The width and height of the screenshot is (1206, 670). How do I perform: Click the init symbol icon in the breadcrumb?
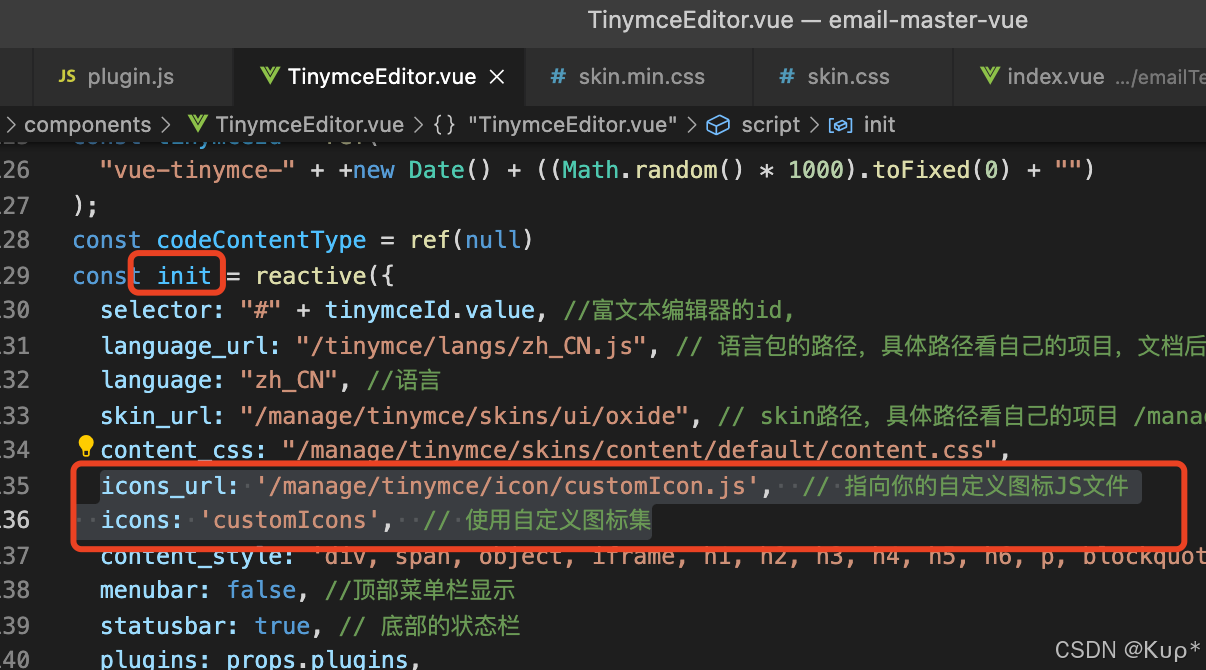pos(840,124)
